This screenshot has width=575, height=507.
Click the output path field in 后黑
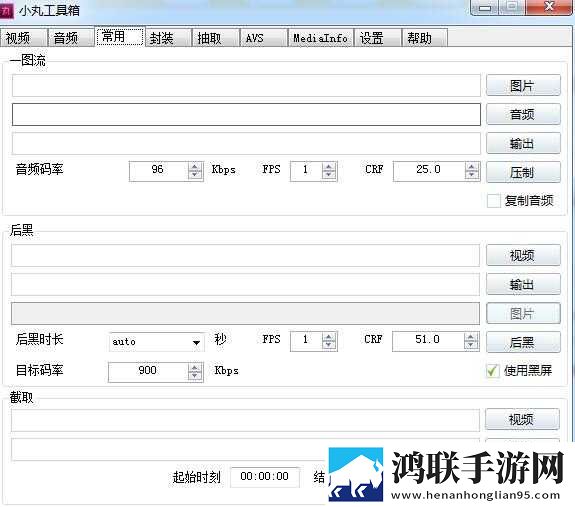point(245,284)
